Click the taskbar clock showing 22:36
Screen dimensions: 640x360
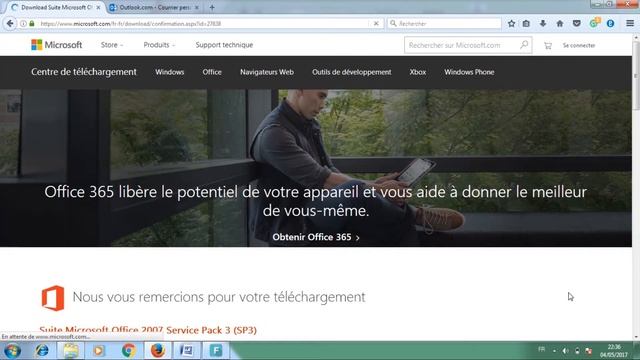point(613,351)
